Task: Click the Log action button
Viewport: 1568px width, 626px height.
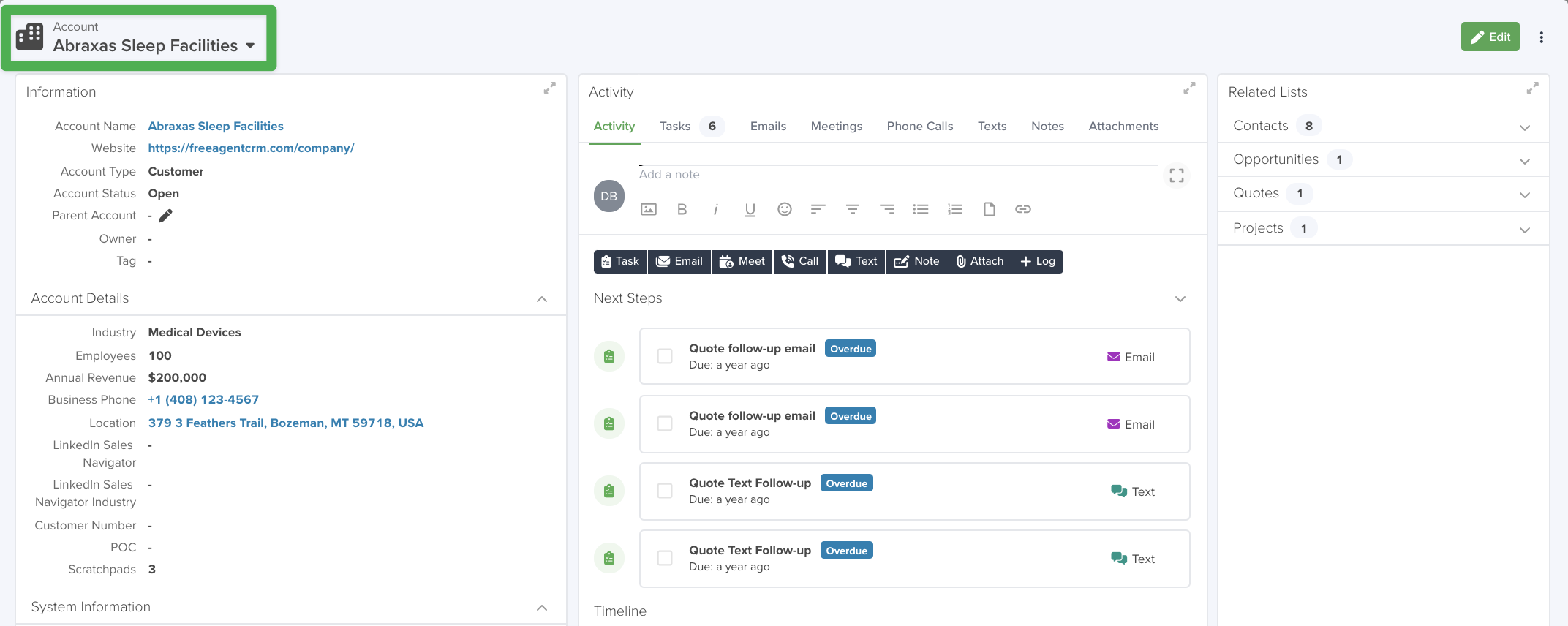Action: [x=1038, y=261]
